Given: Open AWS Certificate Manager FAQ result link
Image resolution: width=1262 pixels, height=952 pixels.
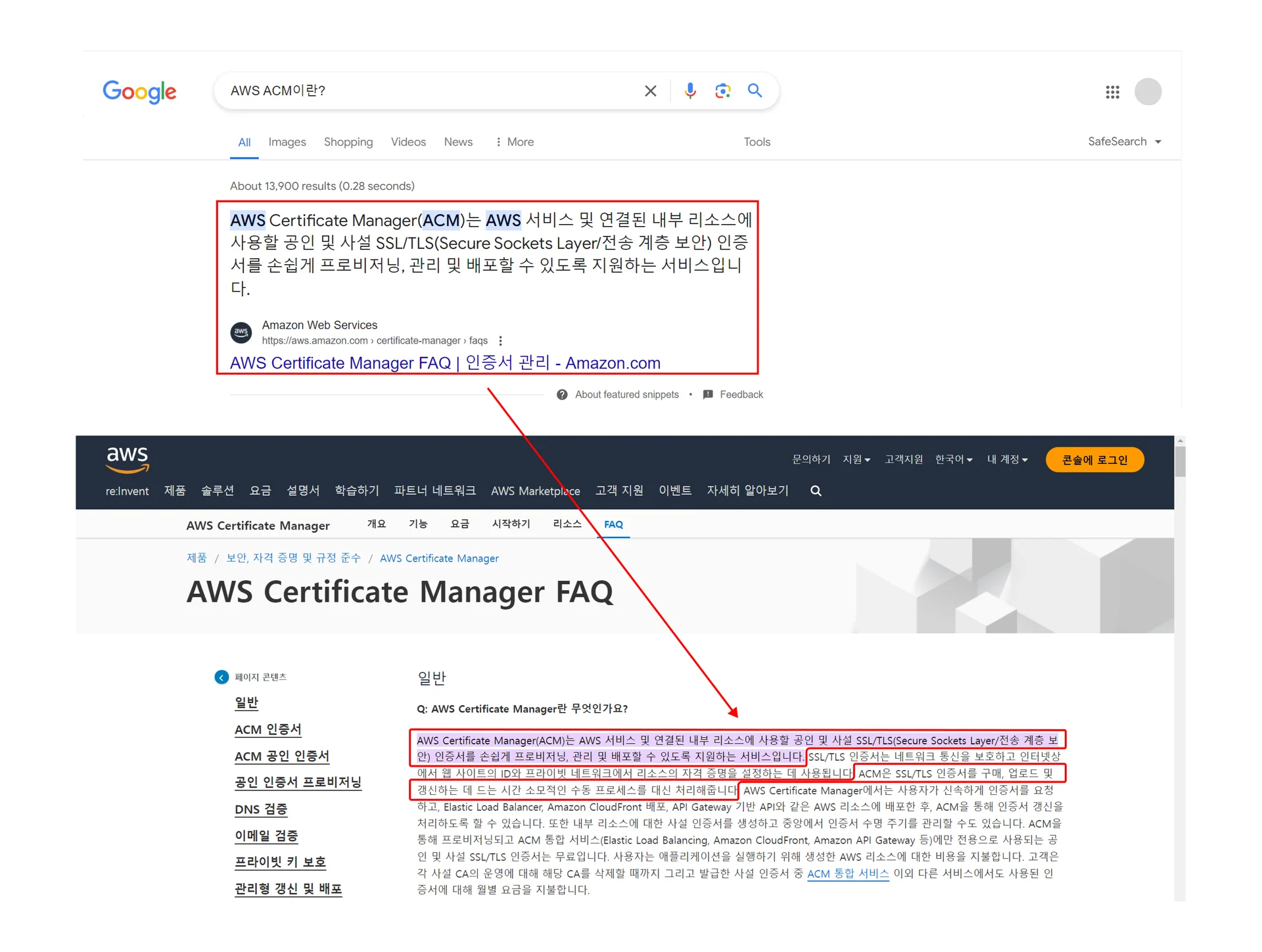Looking at the screenshot, I should click(x=445, y=363).
